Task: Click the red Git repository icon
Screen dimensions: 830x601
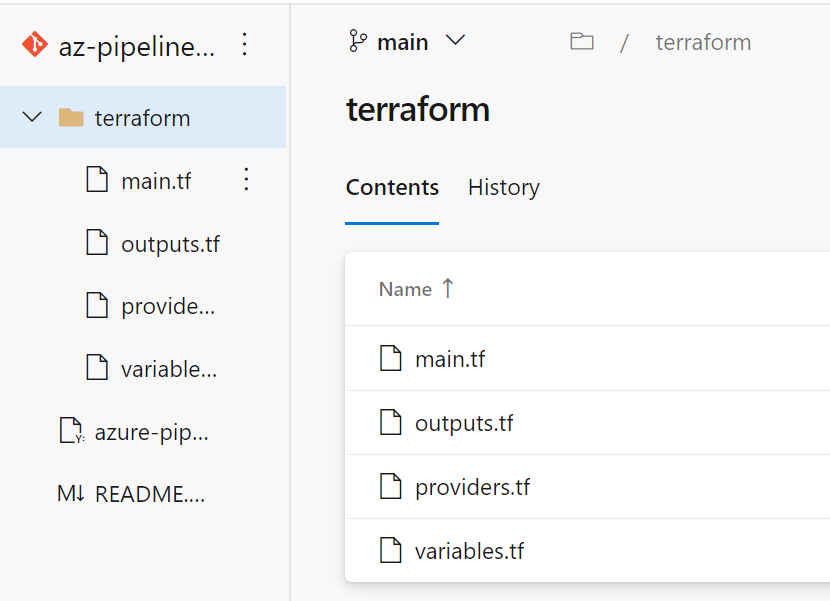Action: pos(35,45)
